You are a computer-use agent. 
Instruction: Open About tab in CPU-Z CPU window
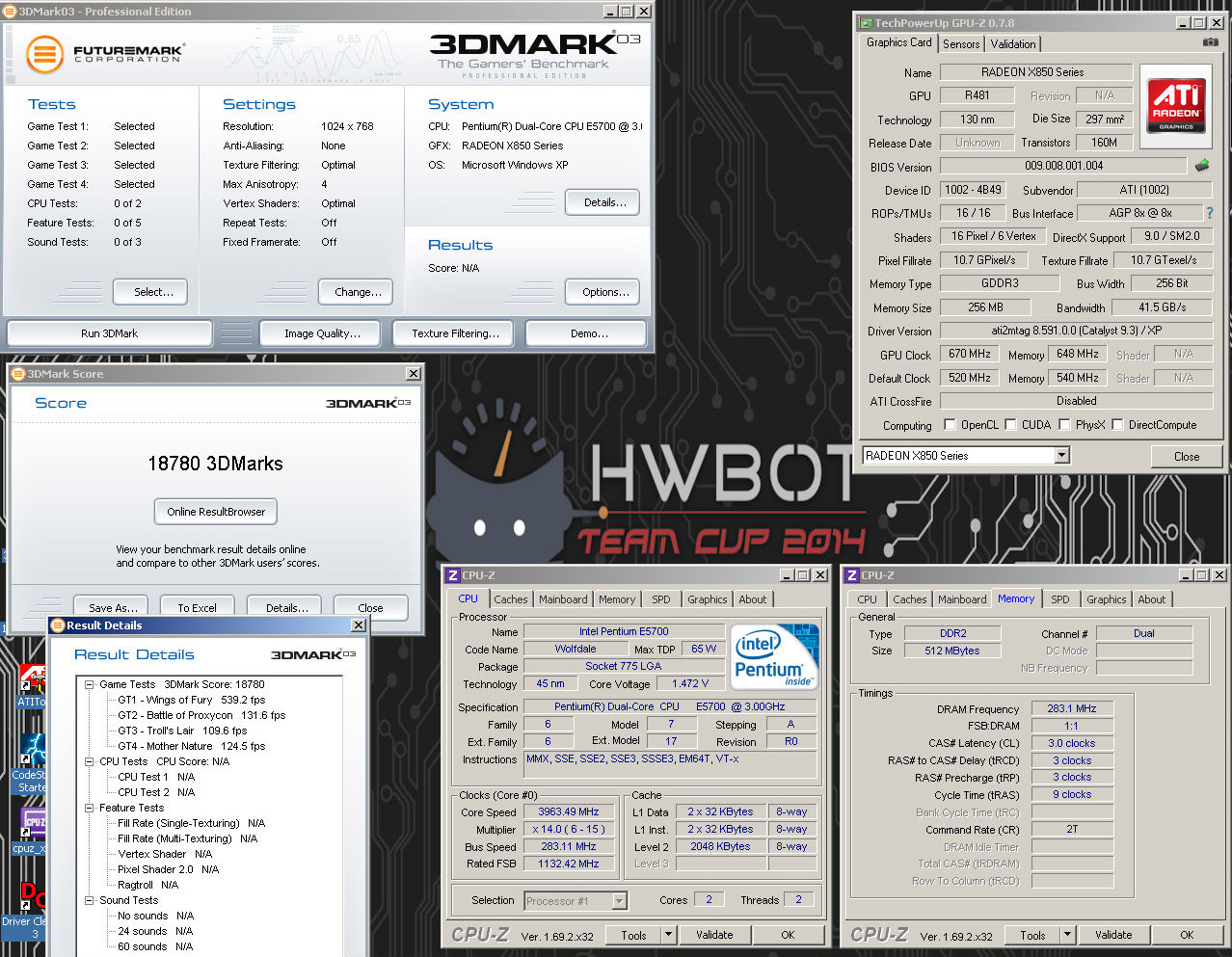(753, 599)
